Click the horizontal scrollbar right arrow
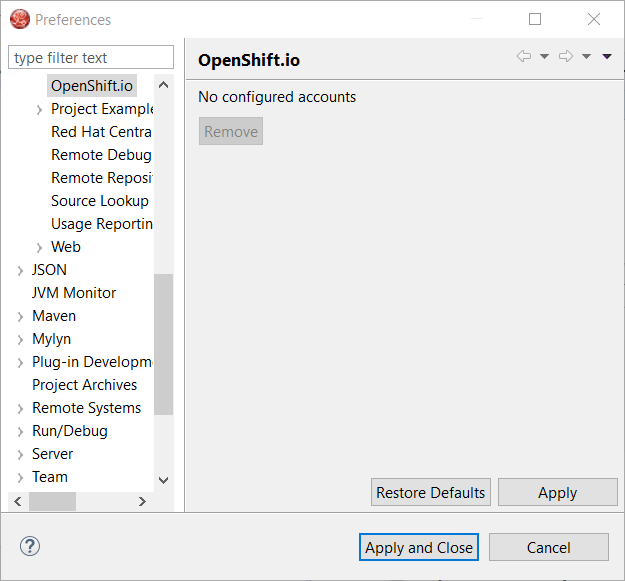 pos(142,501)
